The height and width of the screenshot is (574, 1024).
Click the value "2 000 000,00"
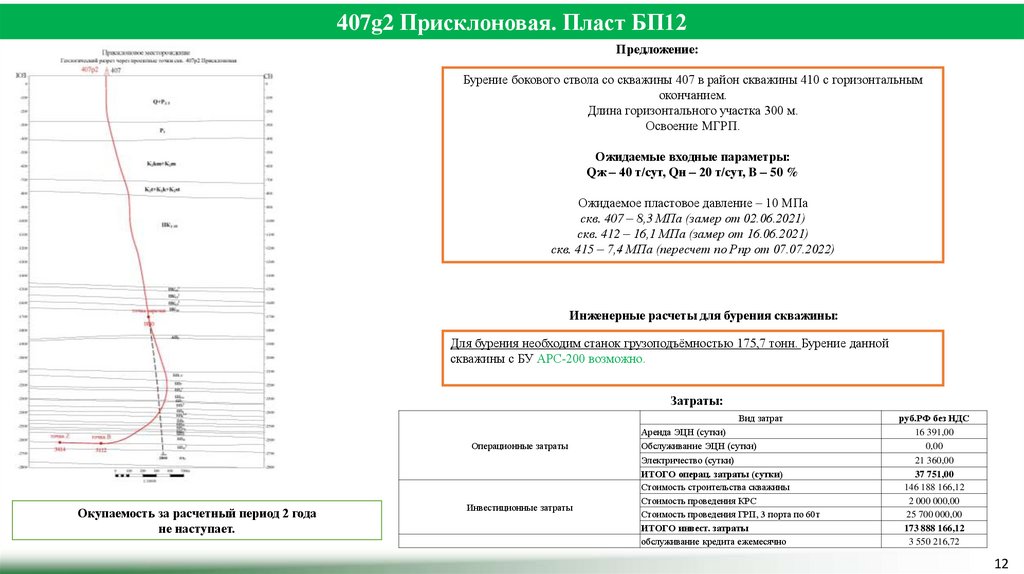(x=934, y=501)
